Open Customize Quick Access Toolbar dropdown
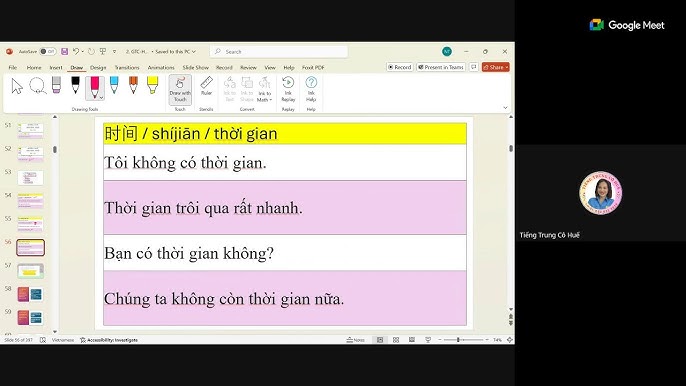 click(x=115, y=52)
